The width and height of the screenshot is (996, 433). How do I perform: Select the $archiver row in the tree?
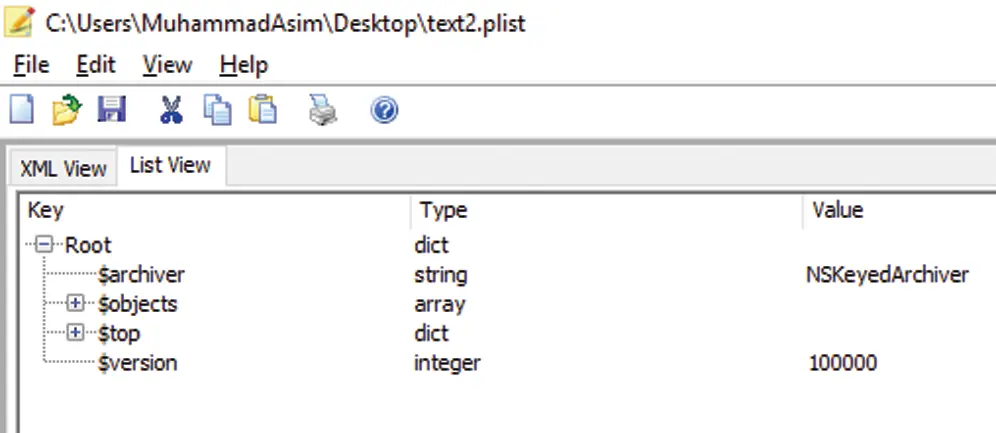point(141,274)
